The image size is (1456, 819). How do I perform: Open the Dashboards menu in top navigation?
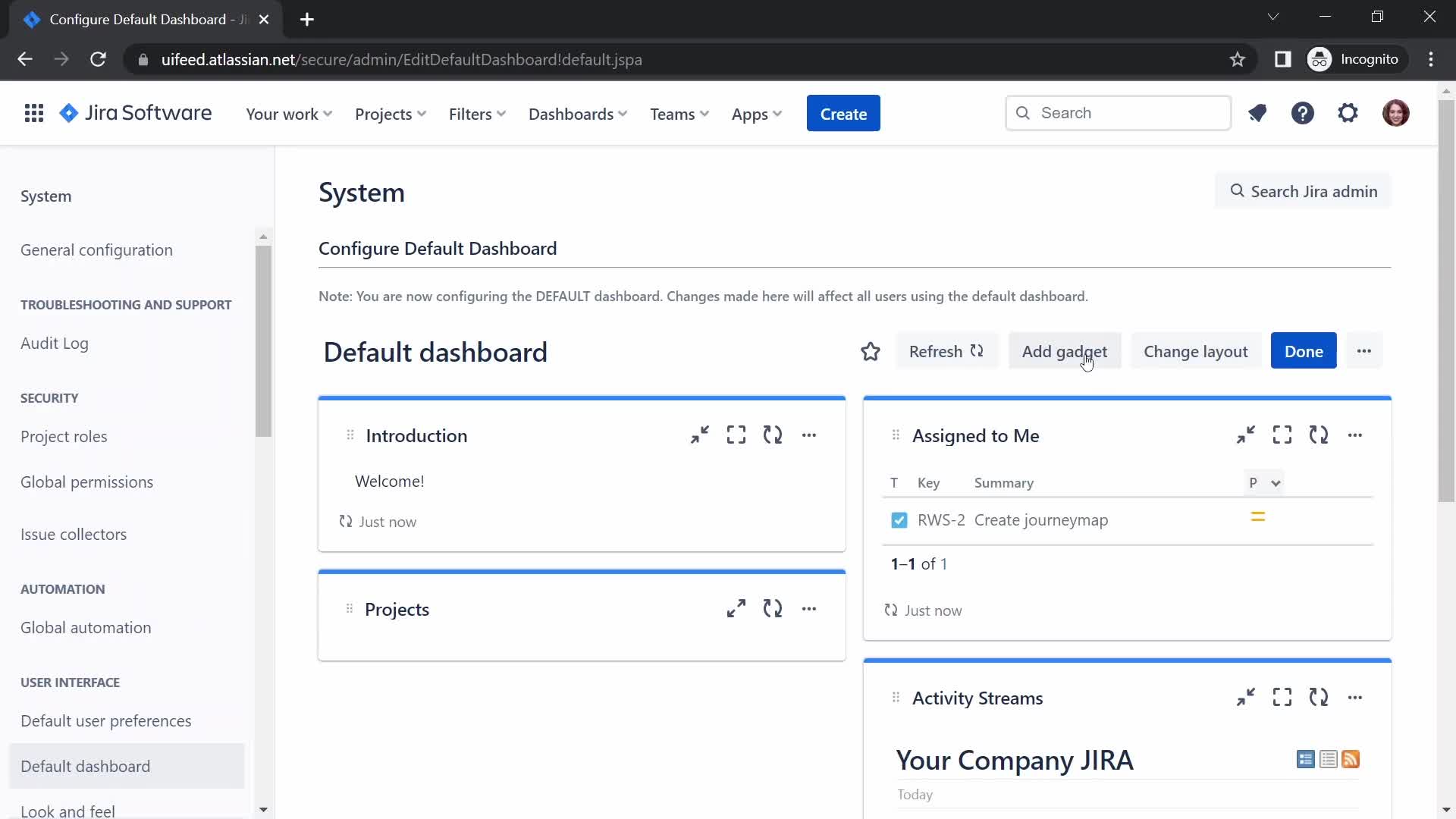(x=578, y=113)
